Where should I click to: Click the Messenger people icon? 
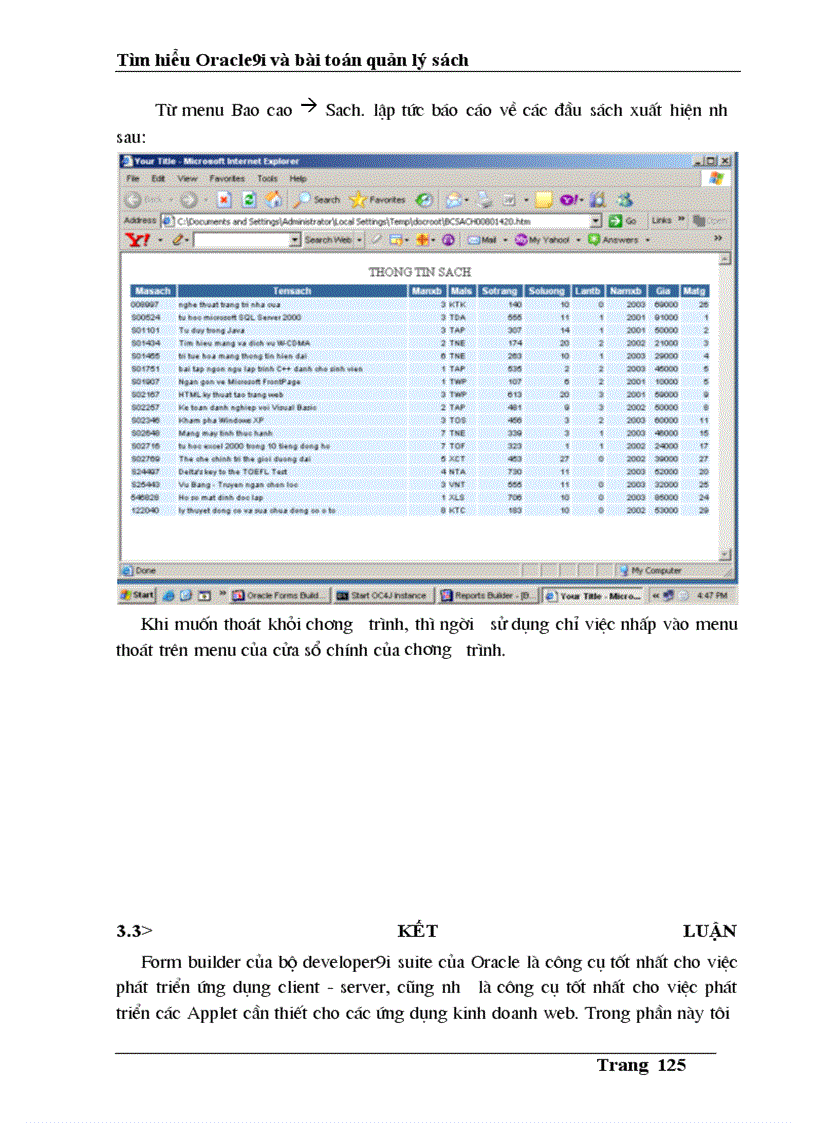tap(625, 200)
